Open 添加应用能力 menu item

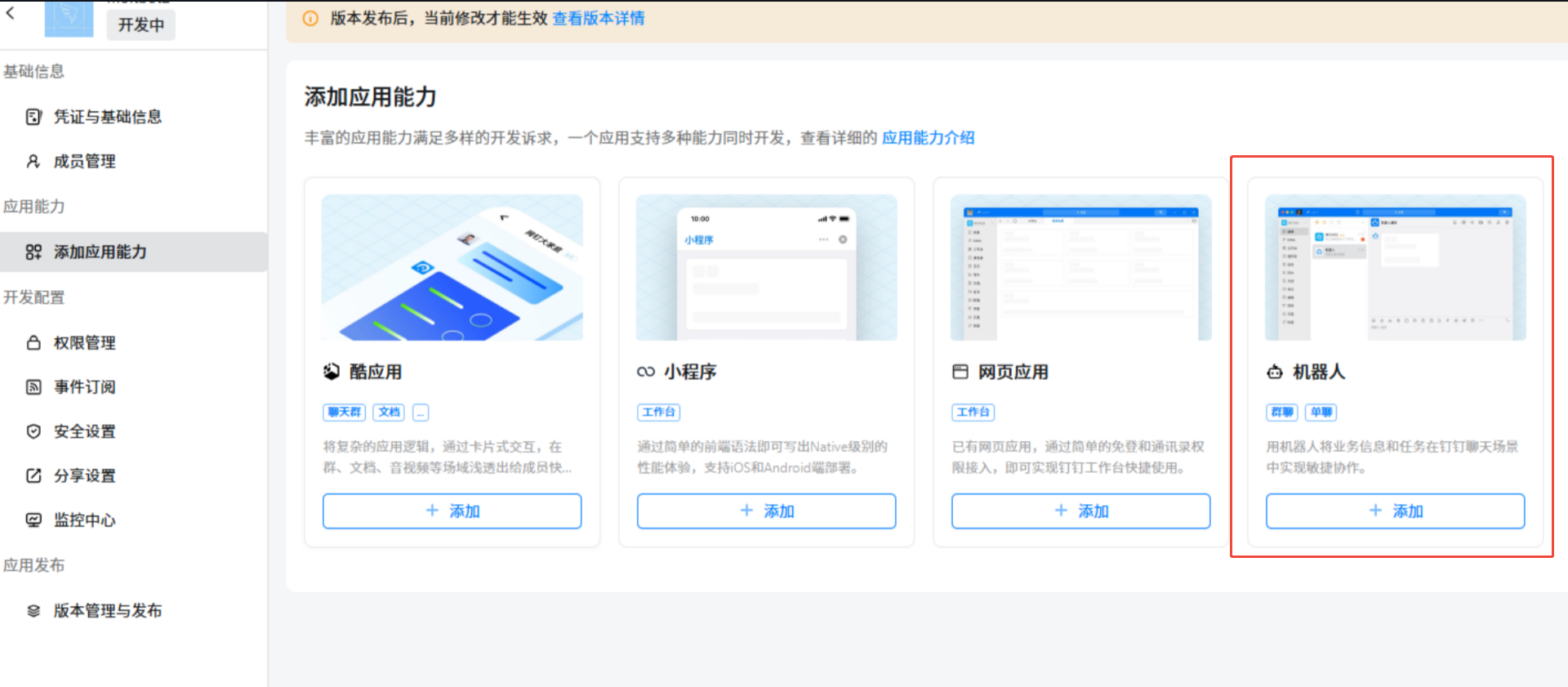(x=100, y=252)
